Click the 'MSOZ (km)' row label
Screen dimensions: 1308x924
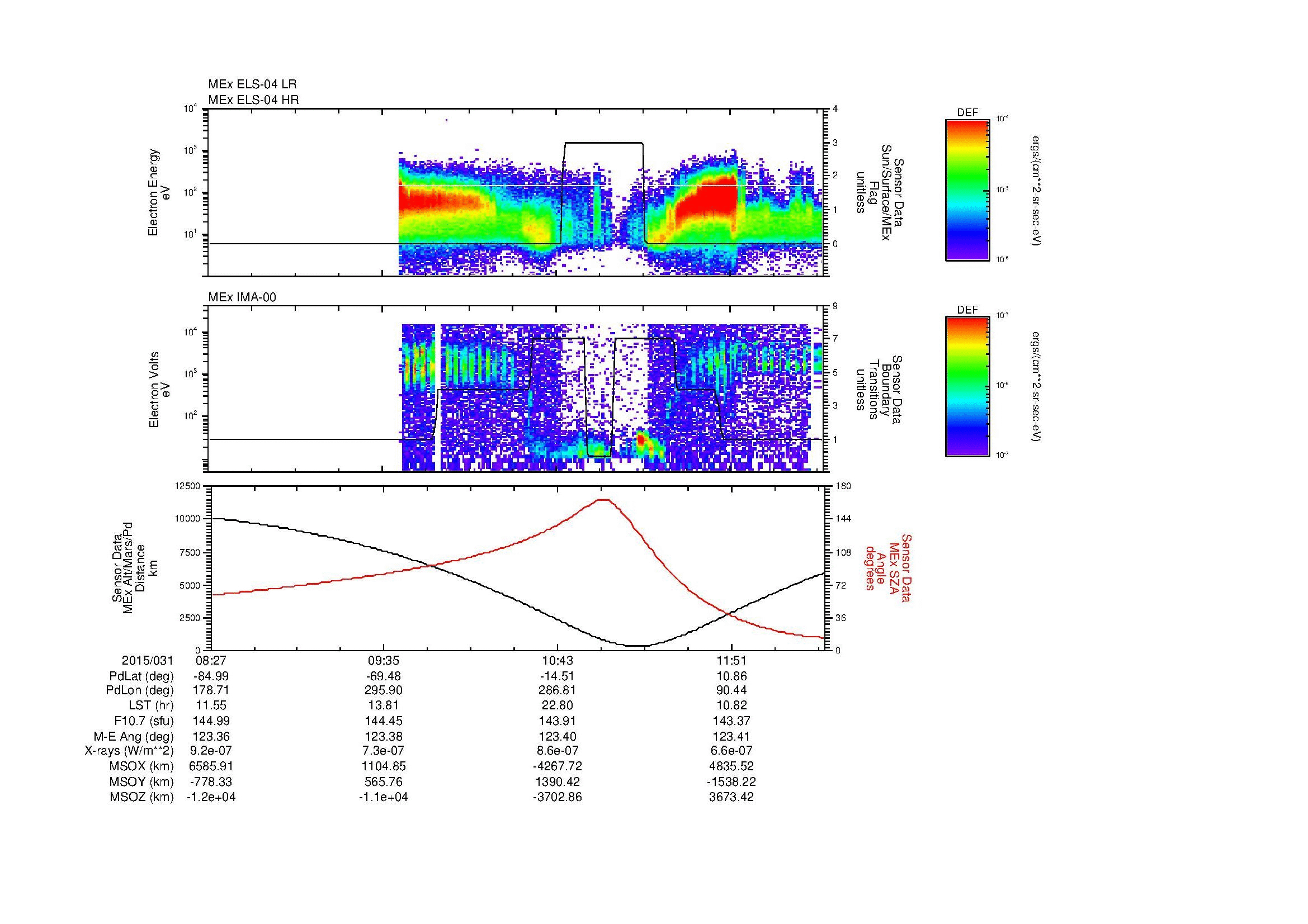click(x=141, y=797)
